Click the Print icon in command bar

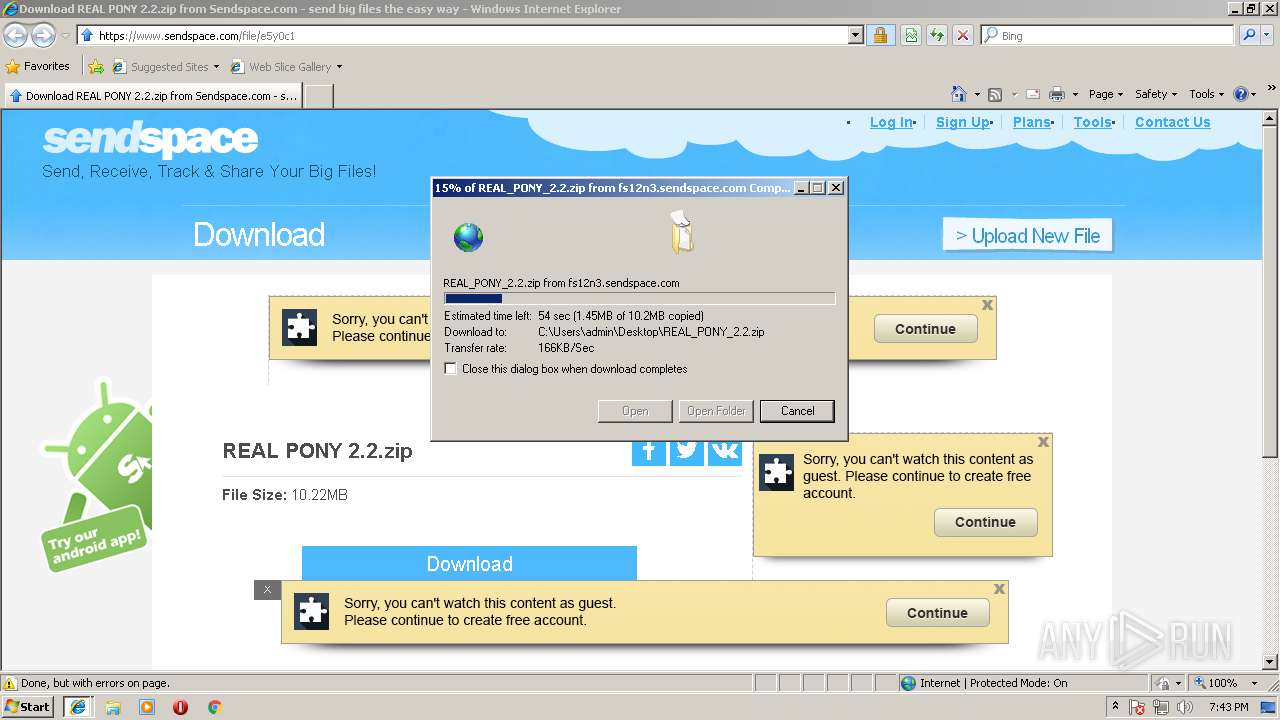click(x=1057, y=94)
